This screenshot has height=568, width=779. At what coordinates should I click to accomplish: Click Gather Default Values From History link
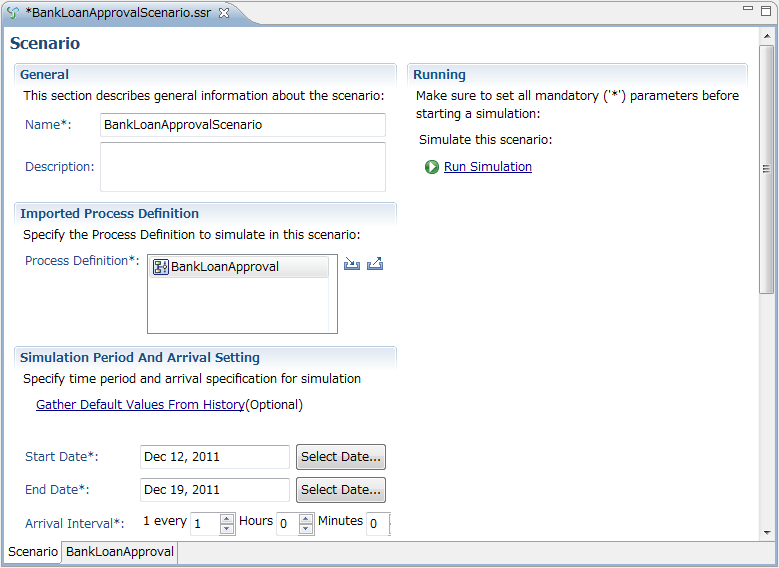(140, 405)
